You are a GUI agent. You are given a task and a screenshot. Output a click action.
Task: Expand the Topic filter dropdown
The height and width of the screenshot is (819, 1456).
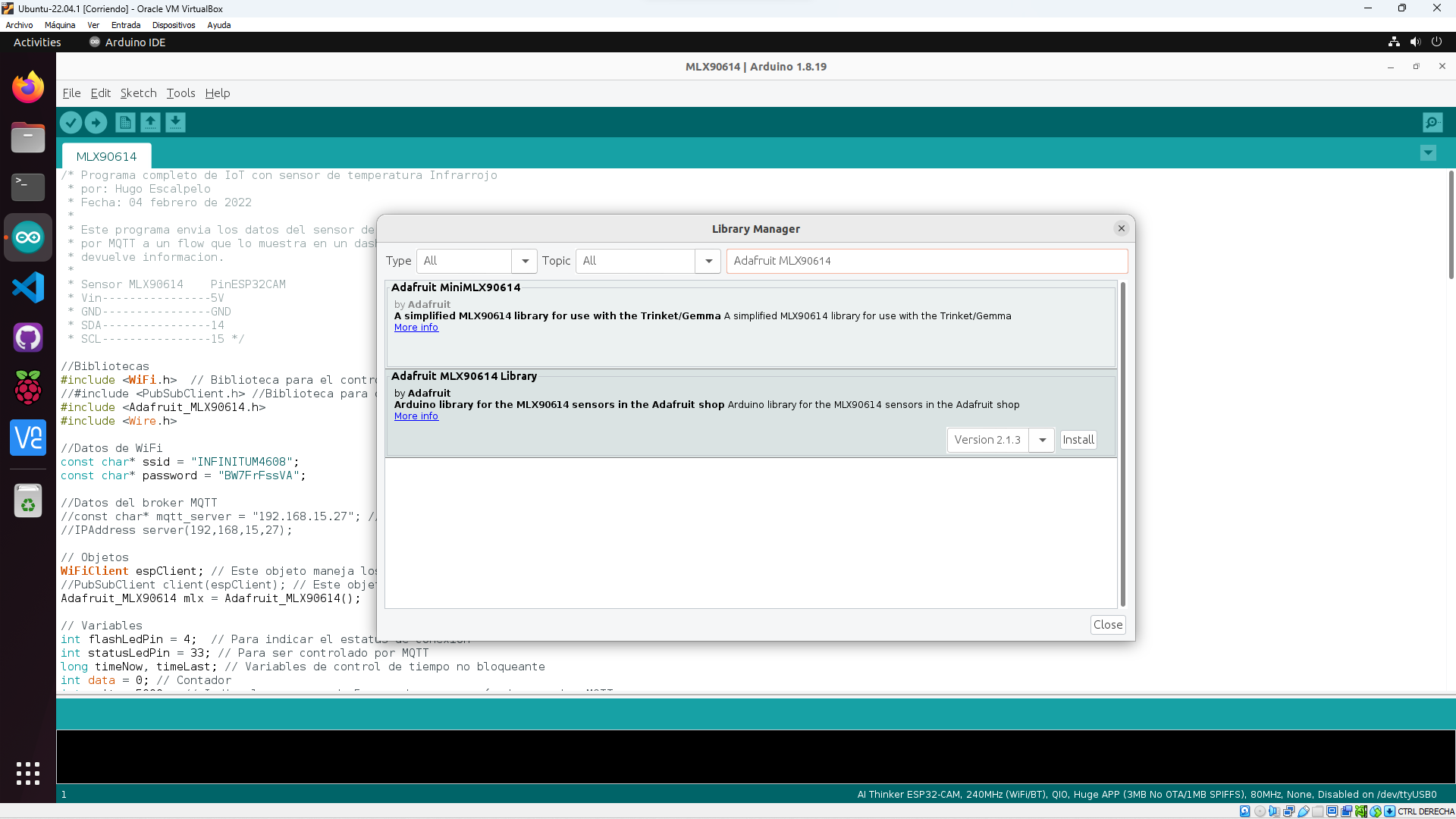point(708,261)
